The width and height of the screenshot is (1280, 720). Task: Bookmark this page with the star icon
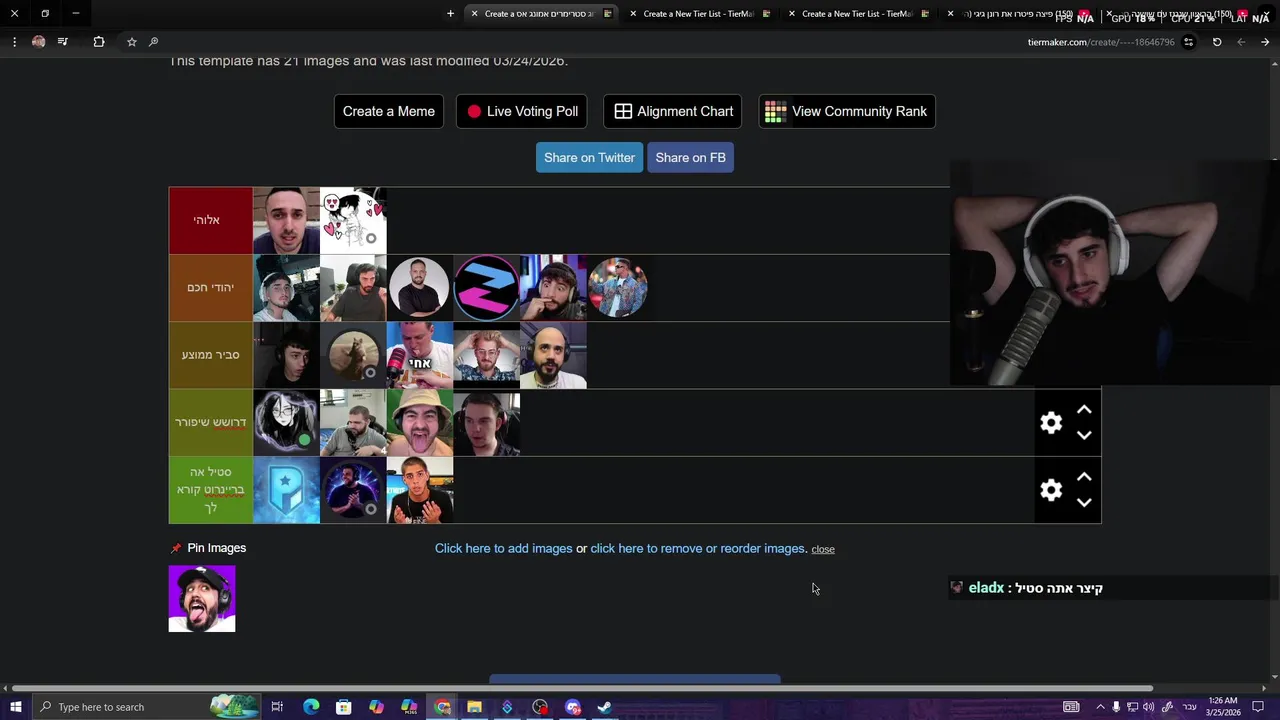point(131,42)
